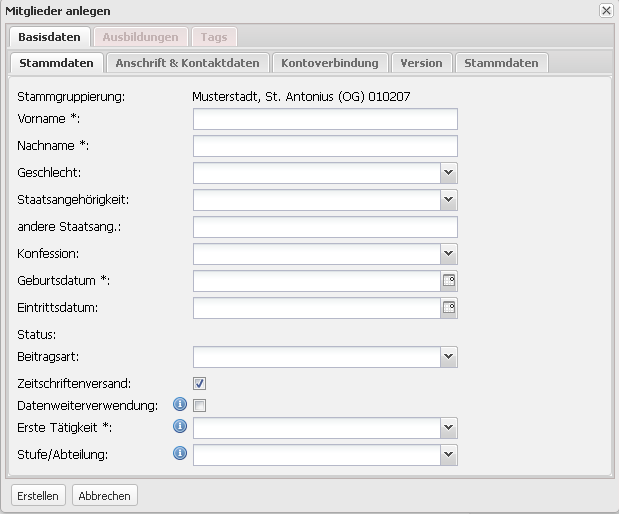Open the Eintrittsdatum calendar picker
619x514 pixels.
[x=449, y=308]
